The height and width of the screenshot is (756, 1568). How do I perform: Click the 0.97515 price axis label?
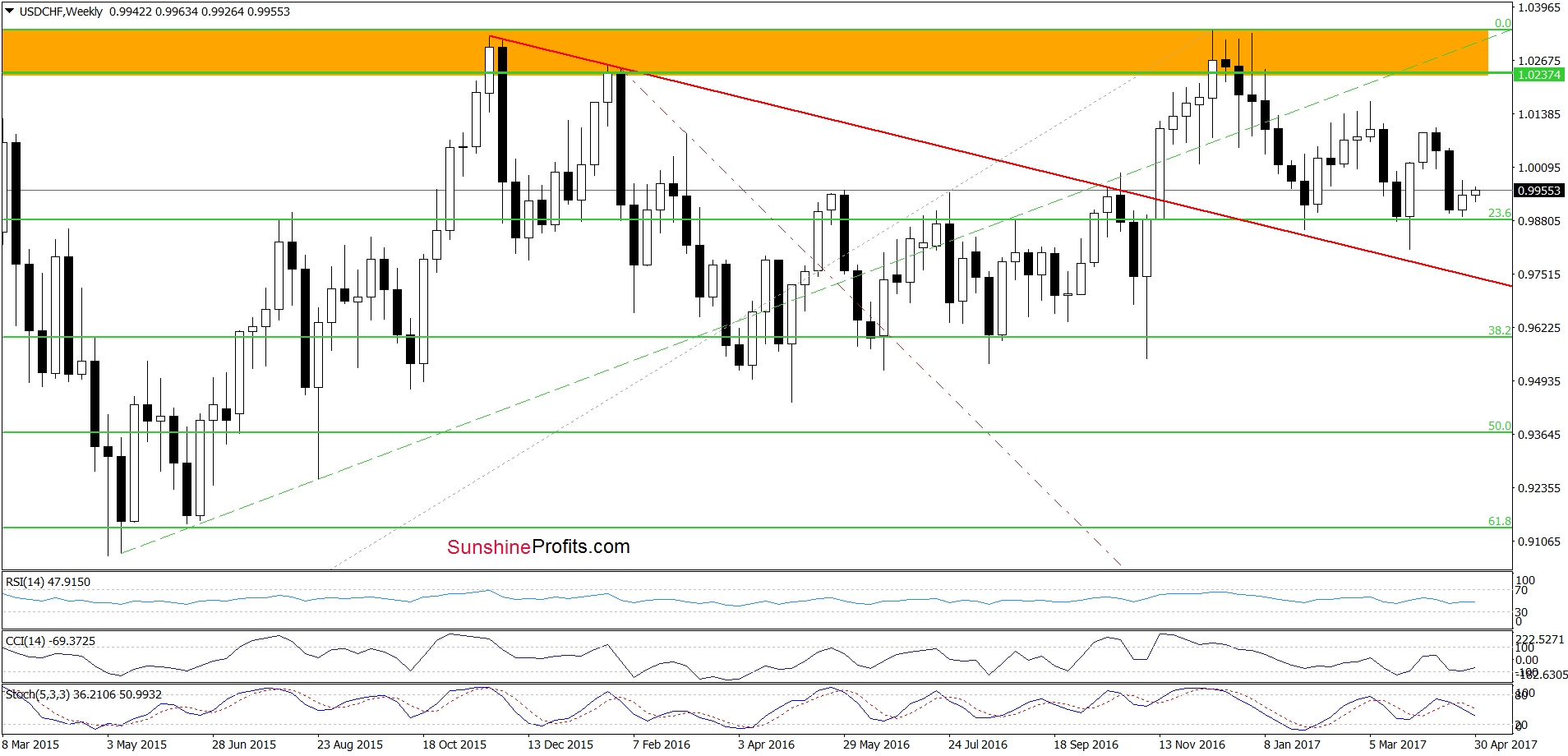click(x=1538, y=274)
